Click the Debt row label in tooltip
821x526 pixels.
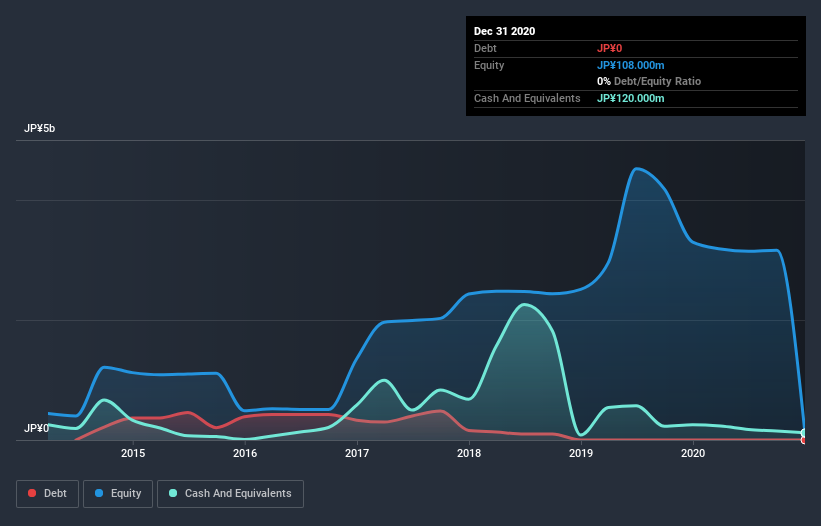point(485,49)
